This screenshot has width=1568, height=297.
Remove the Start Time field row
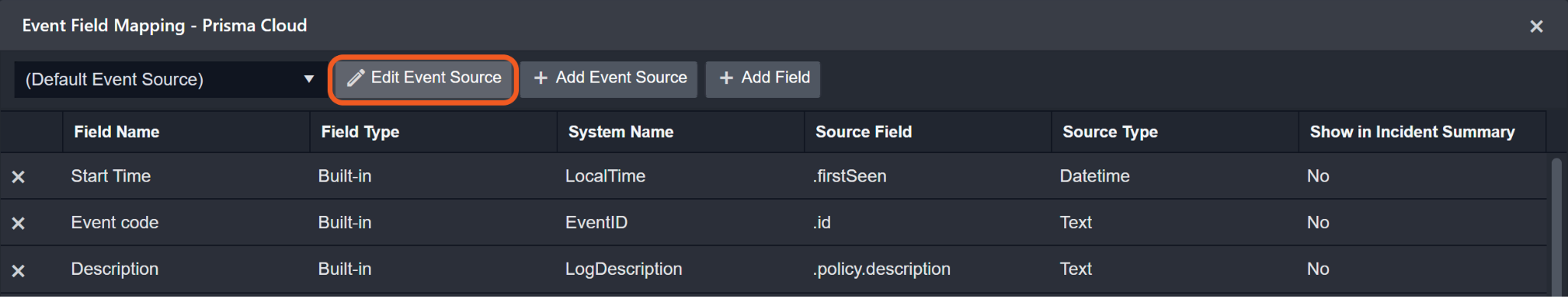[x=18, y=177]
